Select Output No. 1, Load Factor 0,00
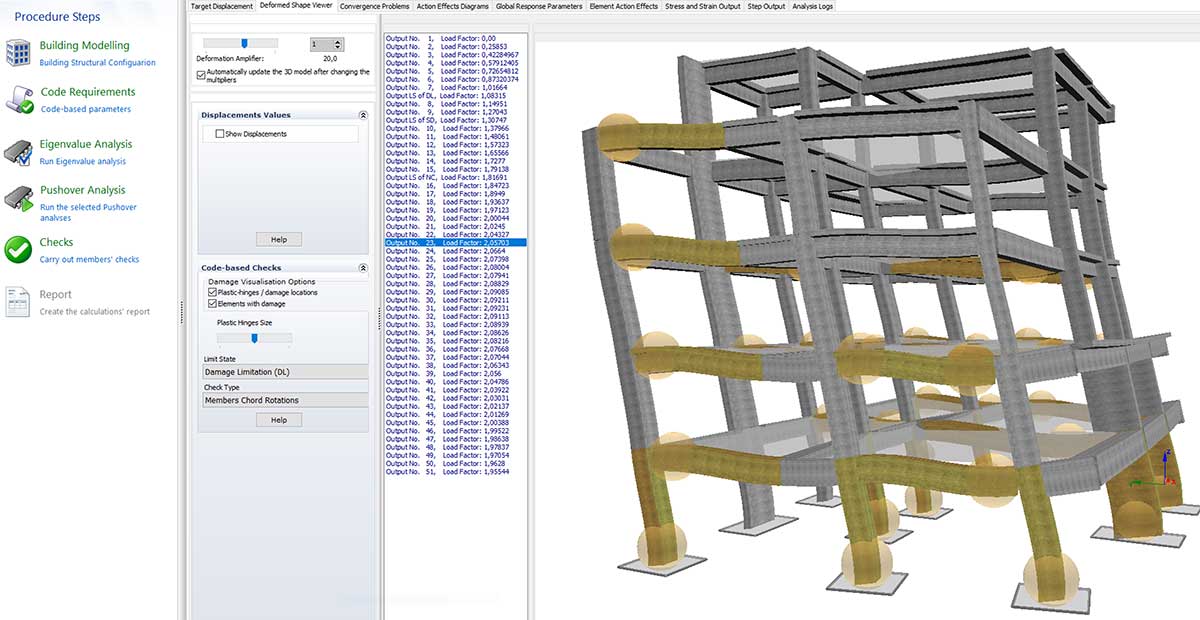The height and width of the screenshot is (620, 1200). pyautogui.click(x=455, y=37)
